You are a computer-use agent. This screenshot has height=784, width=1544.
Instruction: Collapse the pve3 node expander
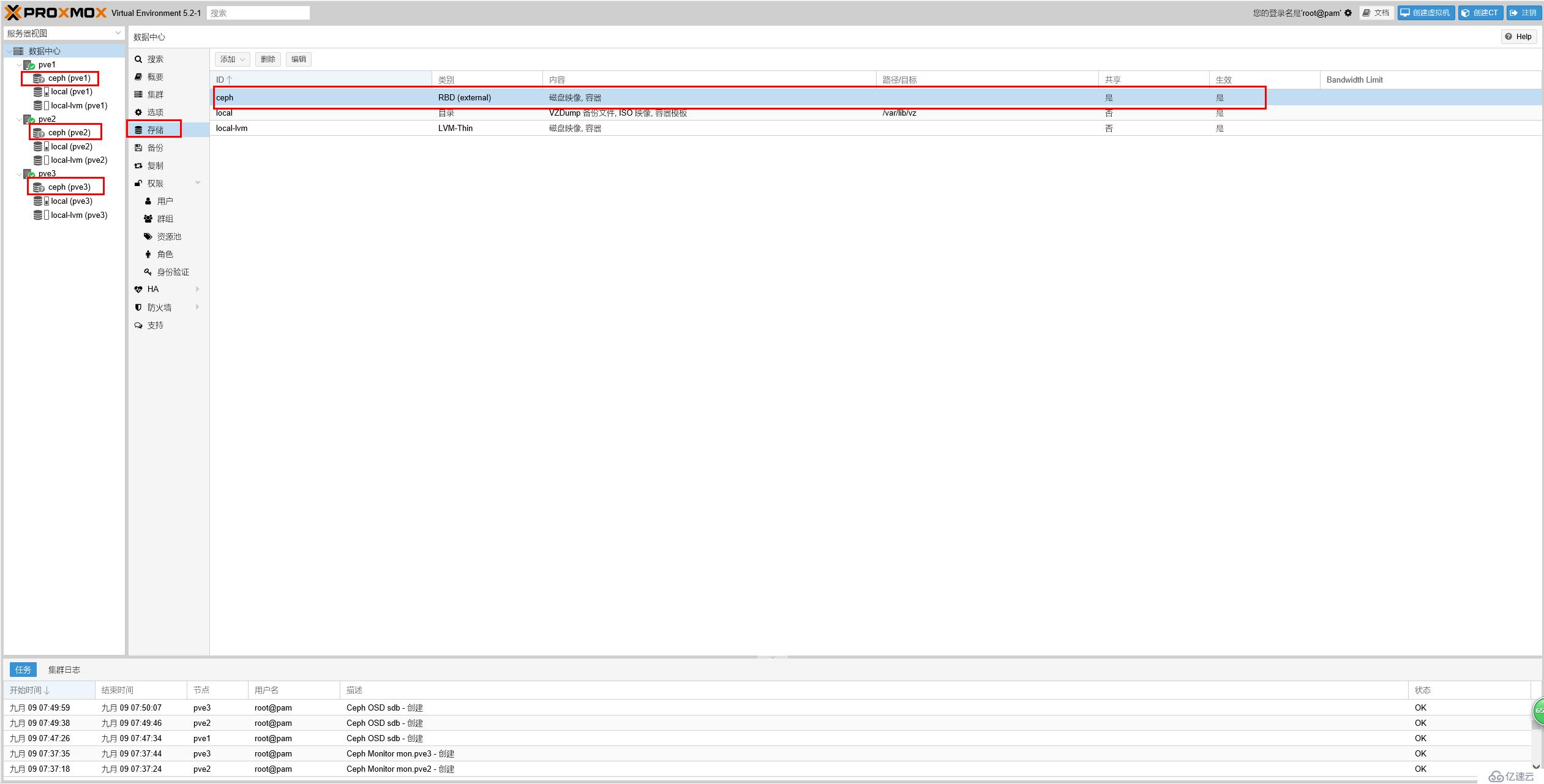18,174
